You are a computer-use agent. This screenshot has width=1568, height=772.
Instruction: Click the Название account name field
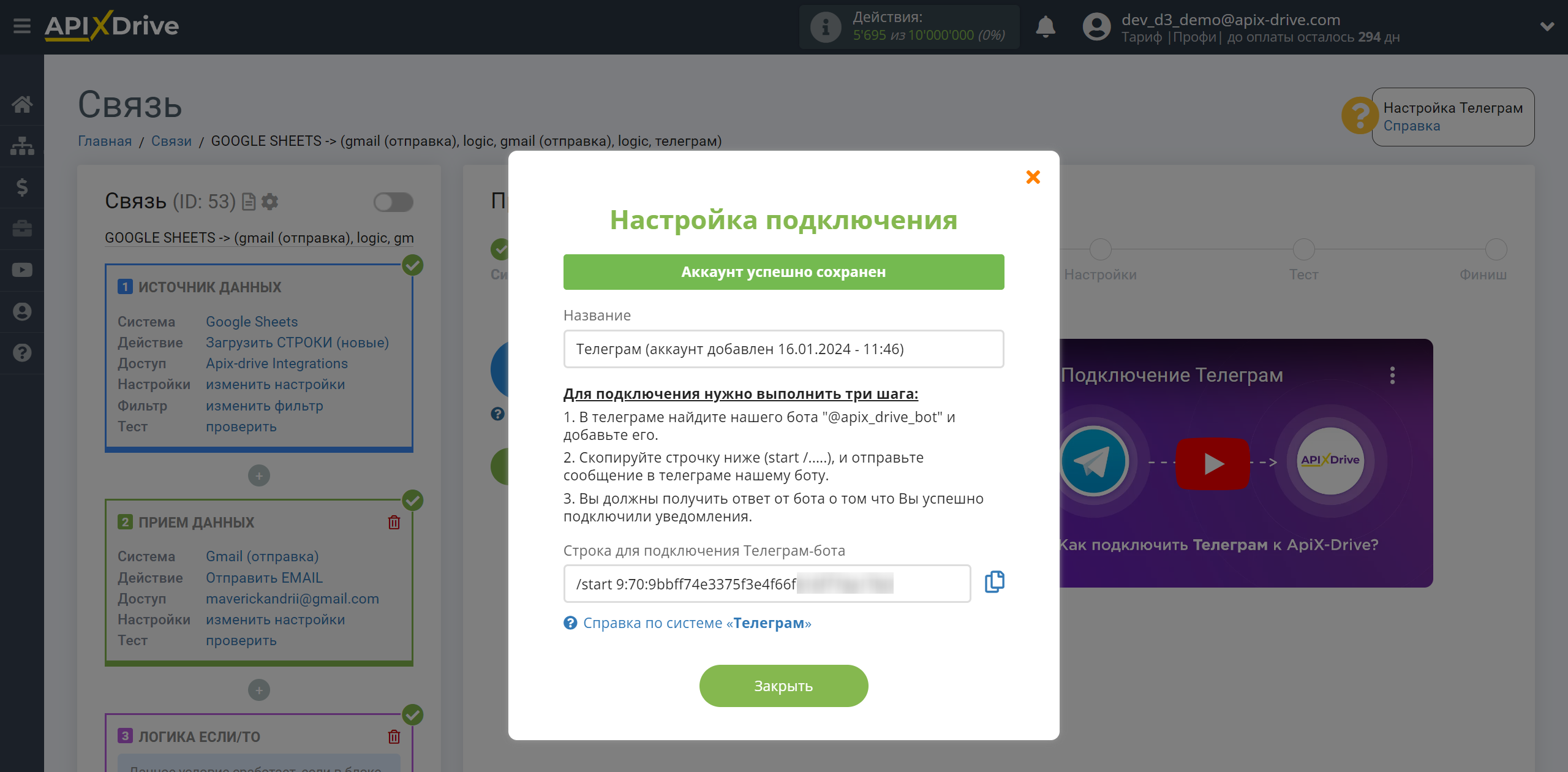point(783,349)
